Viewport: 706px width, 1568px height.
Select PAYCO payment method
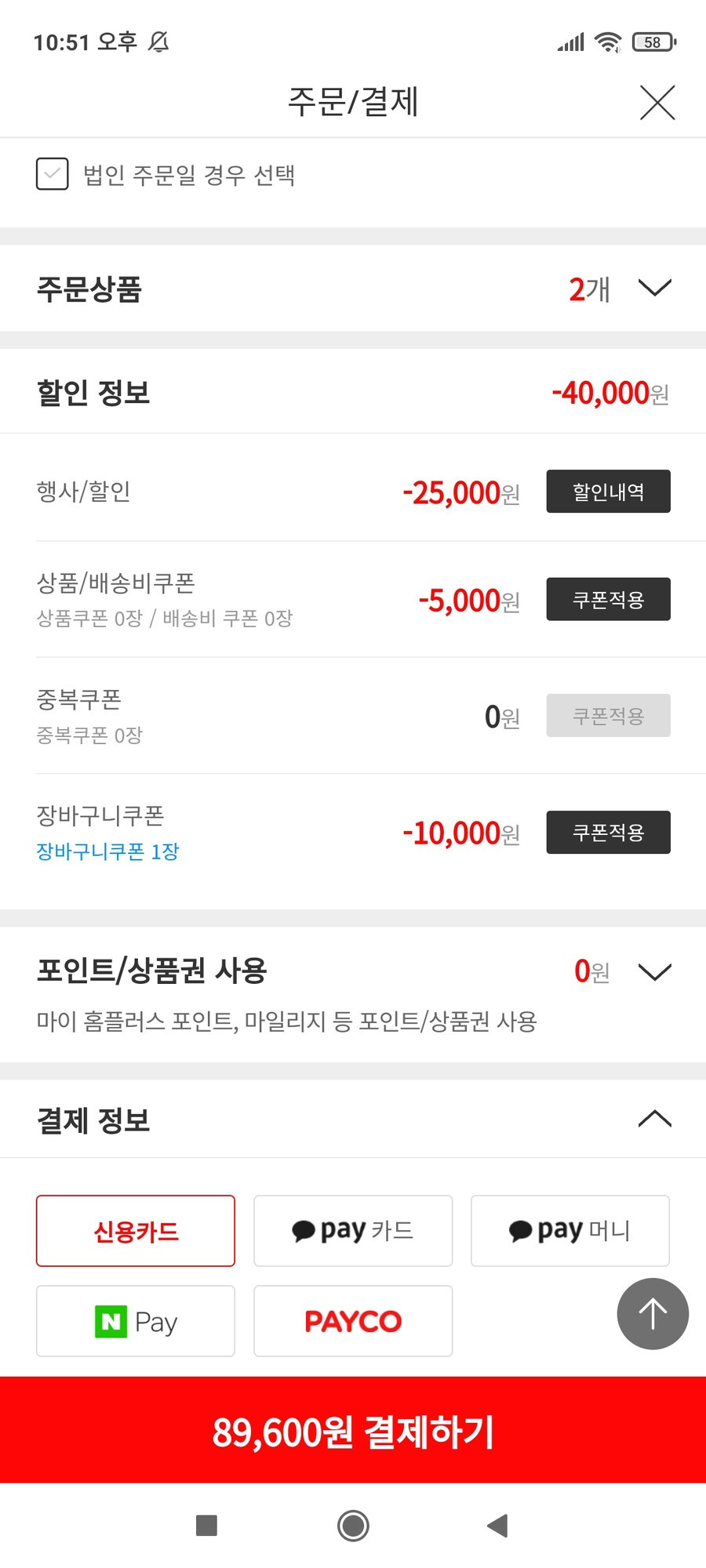pyautogui.click(x=353, y=1321)
